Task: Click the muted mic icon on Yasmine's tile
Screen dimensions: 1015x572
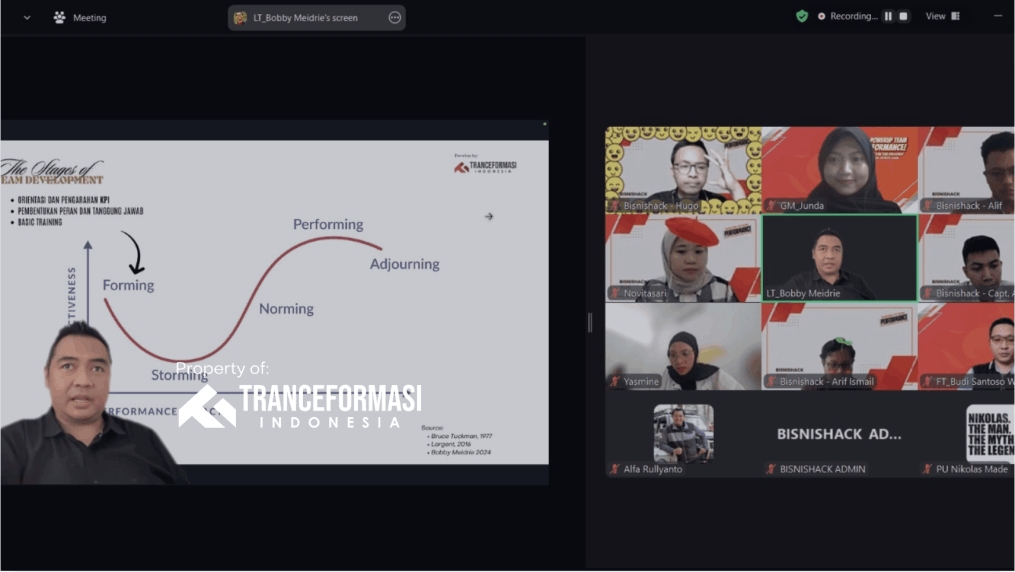Action: pyautogui.click(x=614, y=381)
